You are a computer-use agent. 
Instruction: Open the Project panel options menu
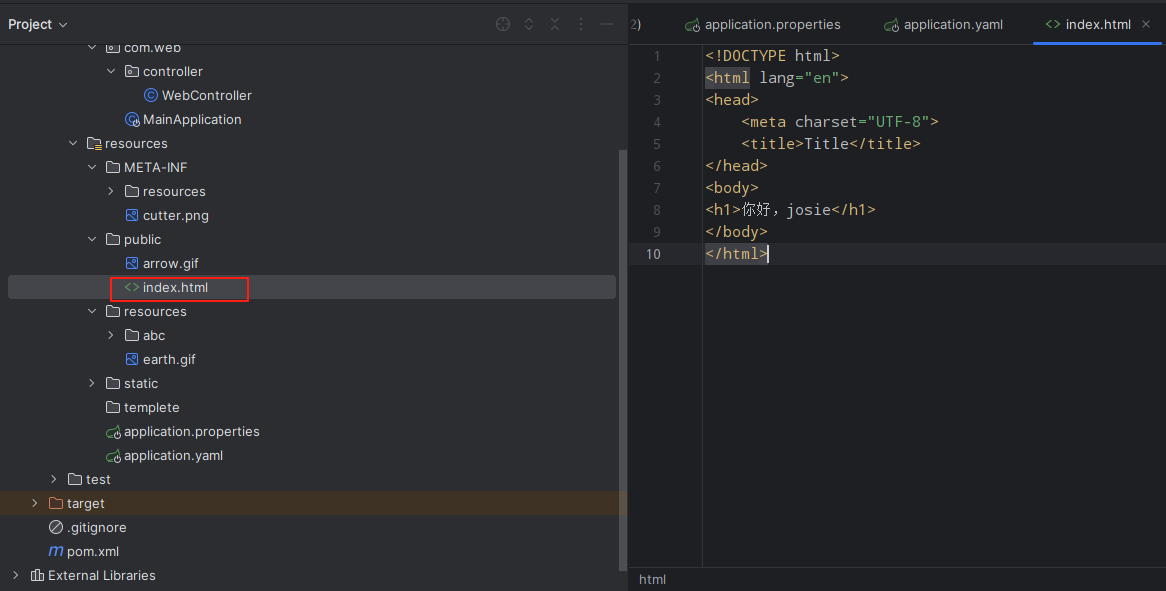click(x=581, y=25)
